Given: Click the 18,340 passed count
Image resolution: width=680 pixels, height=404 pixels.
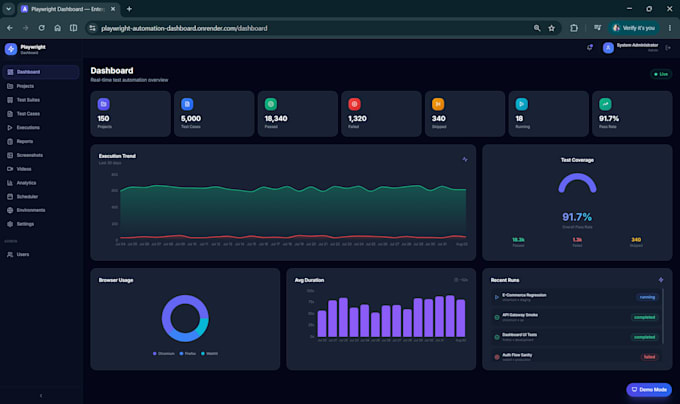Looking at the screenshot, I should click(x=276, y=118).
